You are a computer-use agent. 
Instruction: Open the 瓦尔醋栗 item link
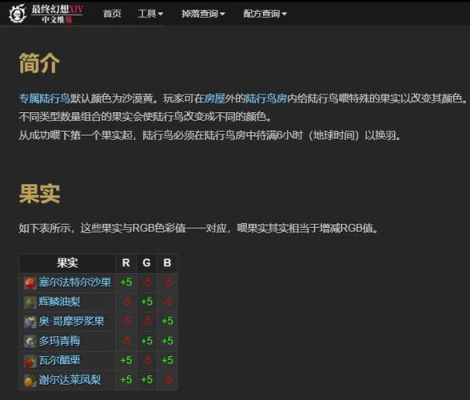tap(59, 360)
